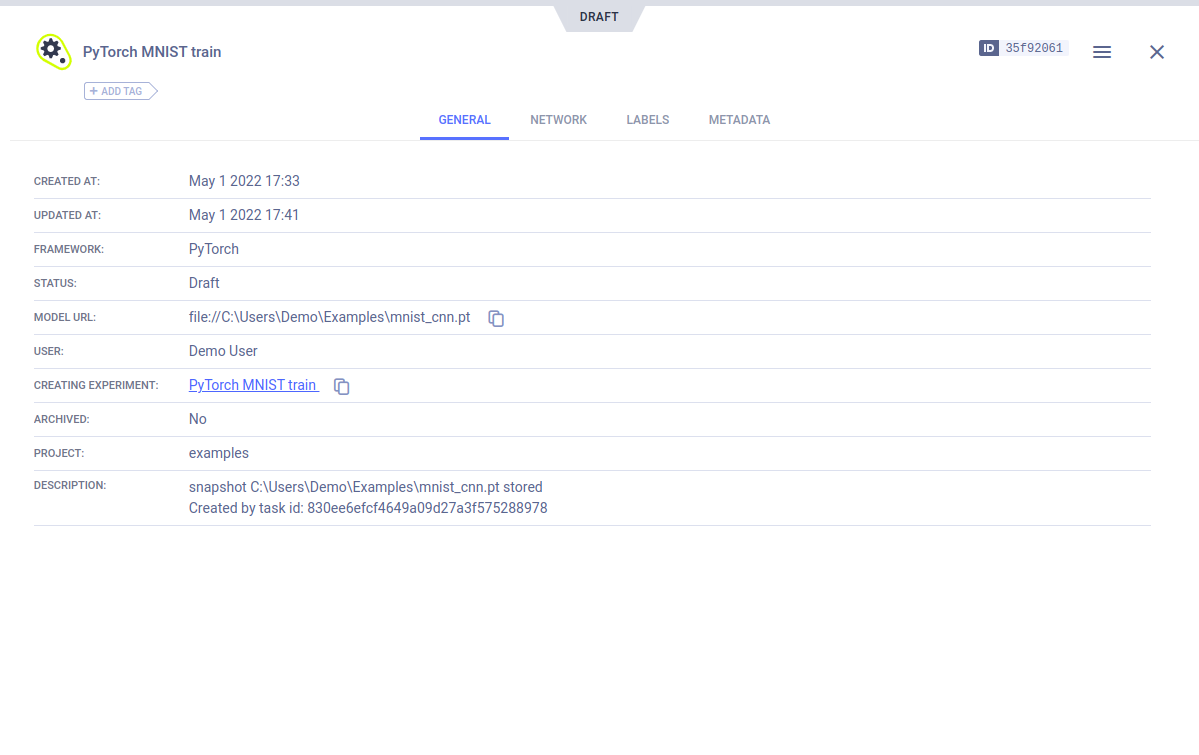Click the Framework value PyTorch
The height and width of the screenshot is (755, 1199).
[x=214, y=249]
